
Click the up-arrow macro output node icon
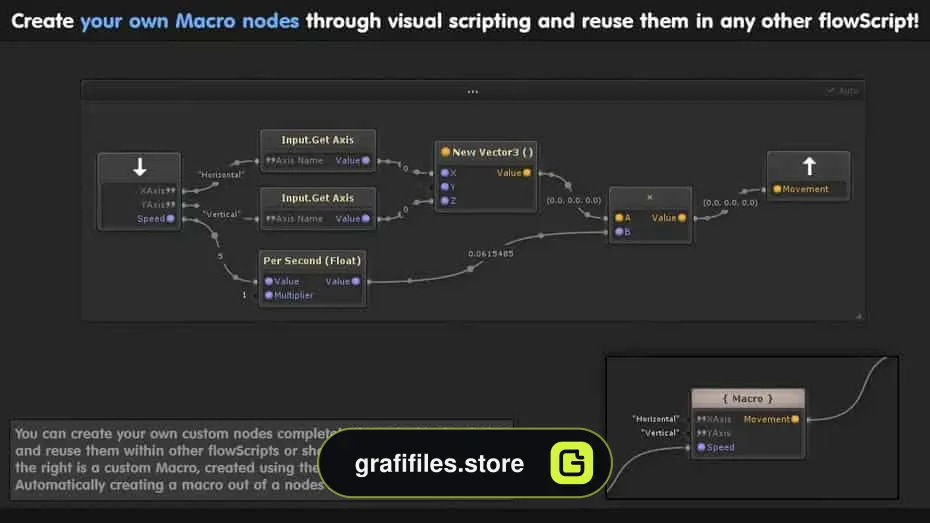point(809,166)
